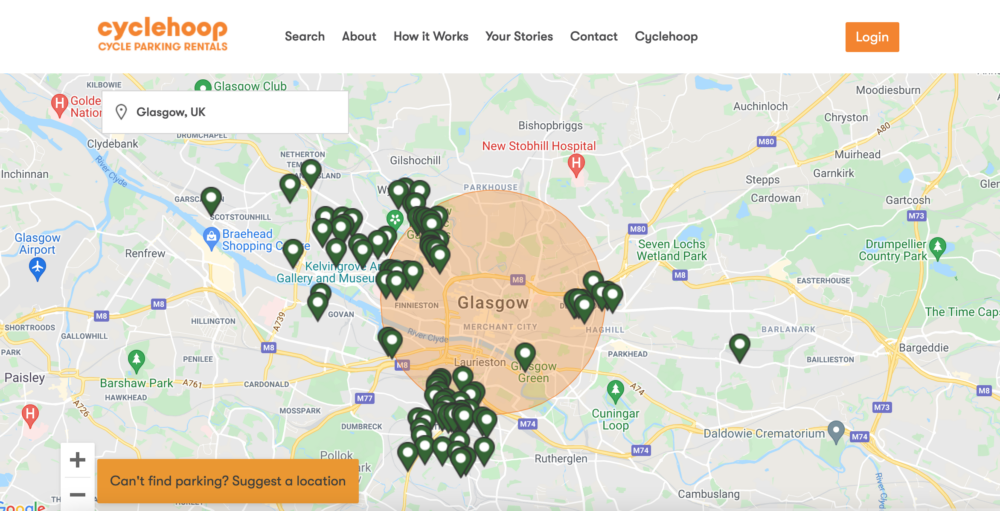Select parking marker near Scotstounhill
This screenshot has height=511, width=1000.
(211, 201)
